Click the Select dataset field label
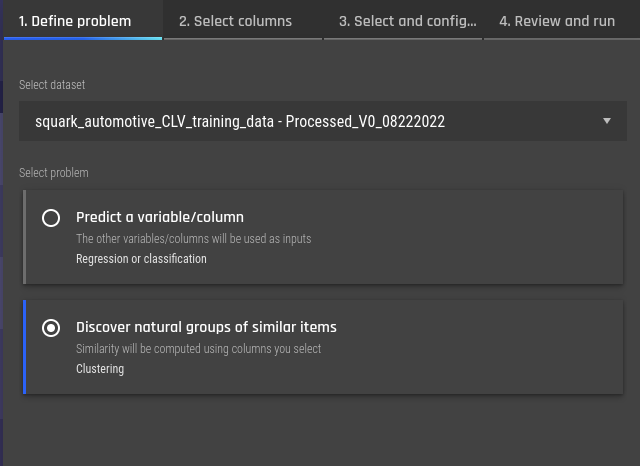 tap(52, 85)
